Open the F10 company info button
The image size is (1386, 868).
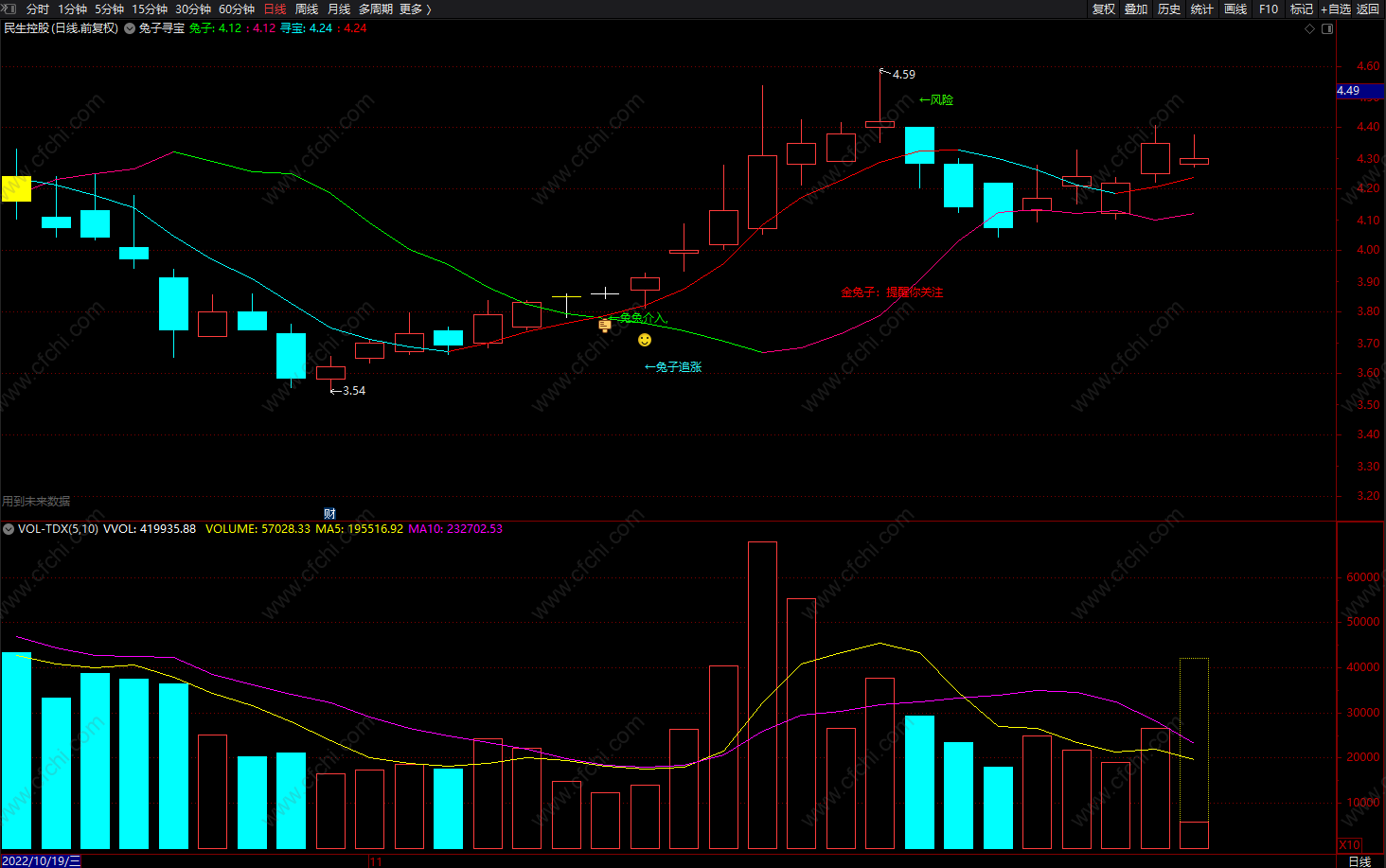[1269, 9]
